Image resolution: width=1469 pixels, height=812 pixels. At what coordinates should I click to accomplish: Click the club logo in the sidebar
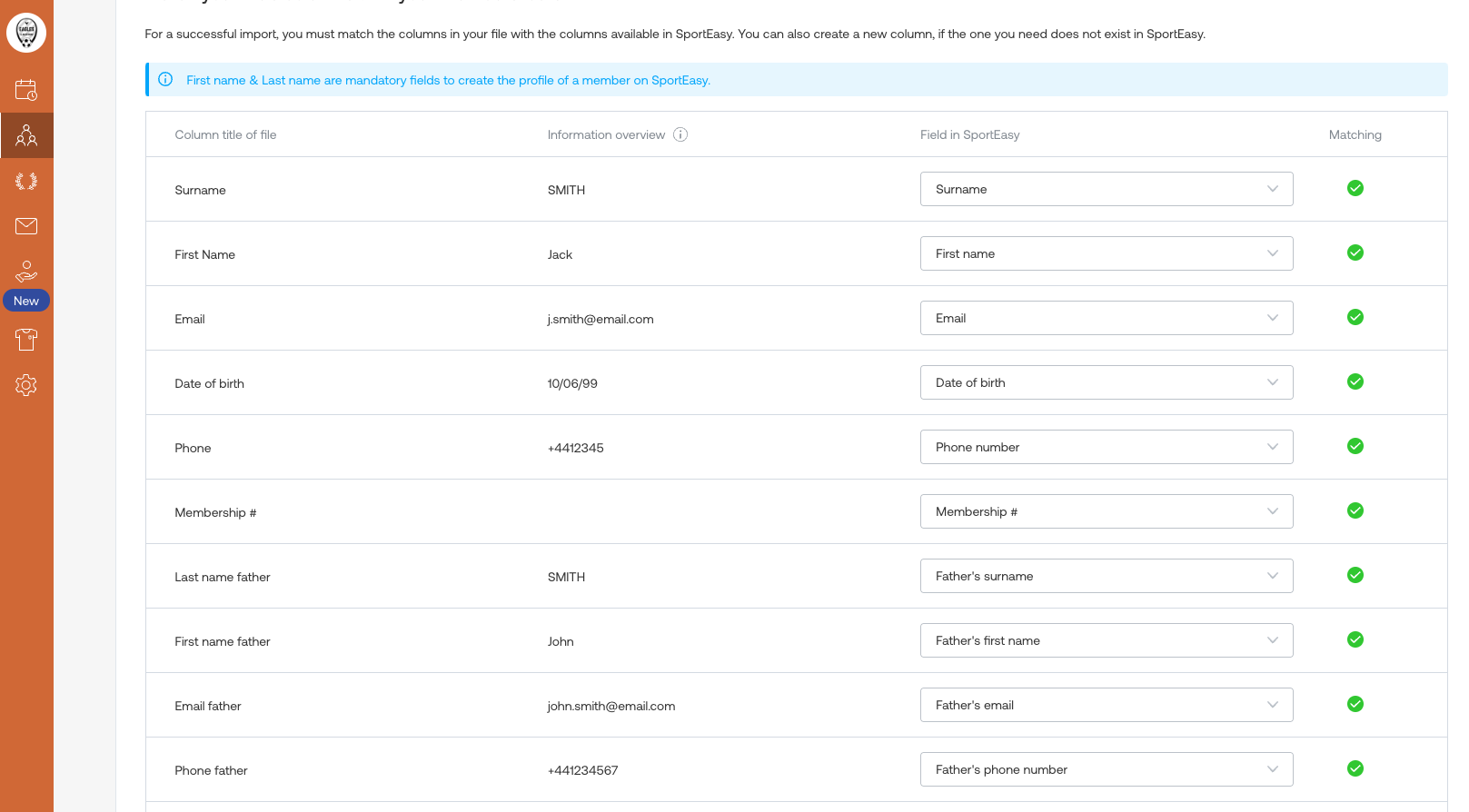point(26,33)
